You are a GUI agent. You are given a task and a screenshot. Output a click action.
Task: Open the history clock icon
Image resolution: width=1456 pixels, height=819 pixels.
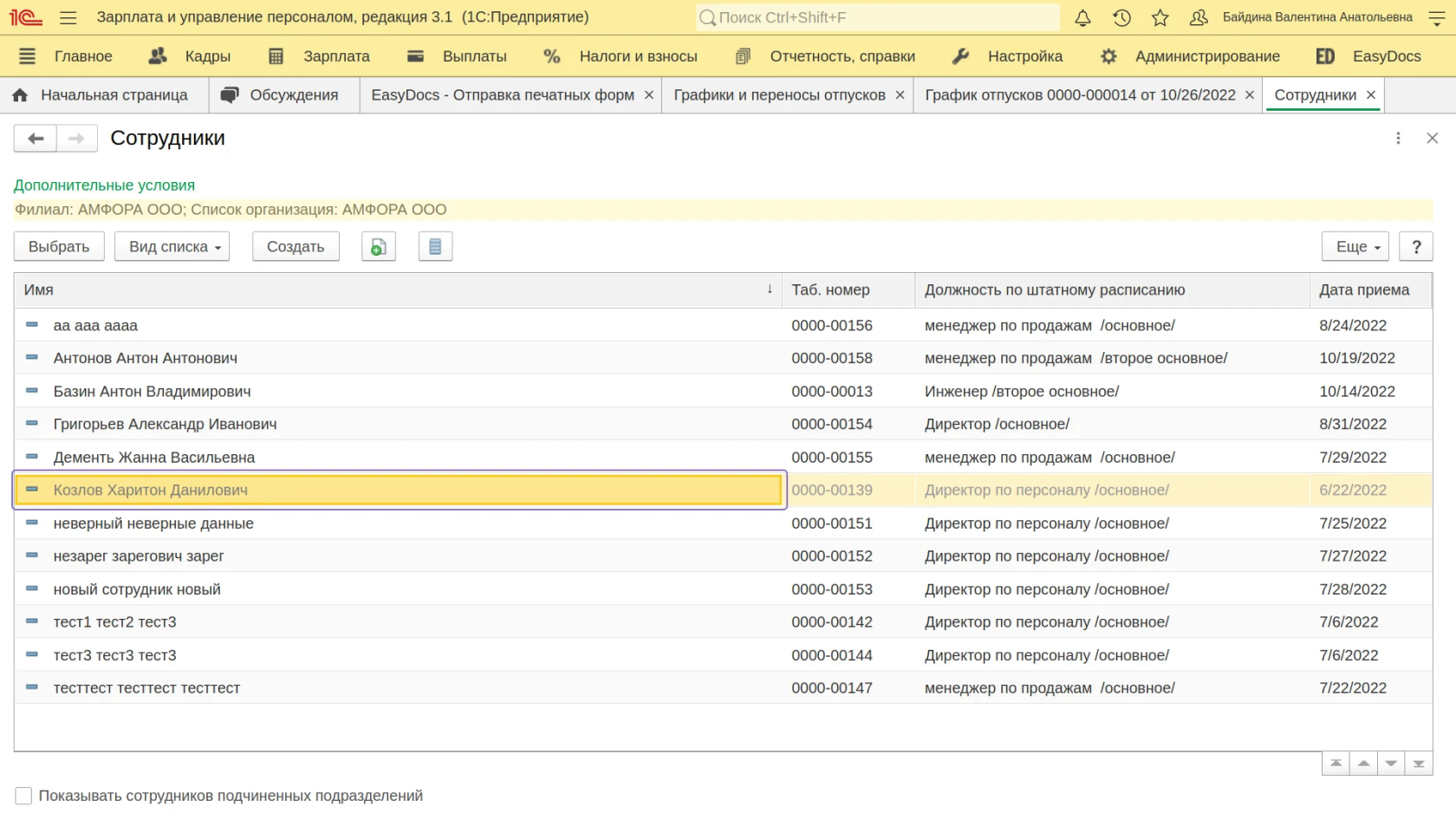pyautogui.click(x=1121, y=17)
